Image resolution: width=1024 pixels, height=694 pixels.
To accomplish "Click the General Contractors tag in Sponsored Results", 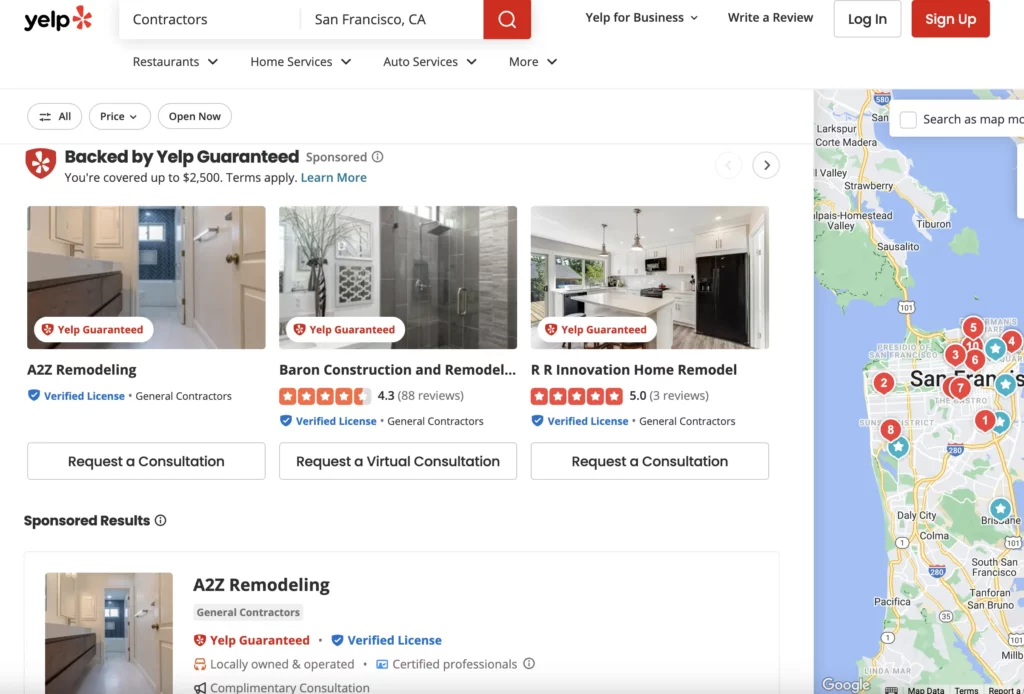I will click(x=248, y=612).
